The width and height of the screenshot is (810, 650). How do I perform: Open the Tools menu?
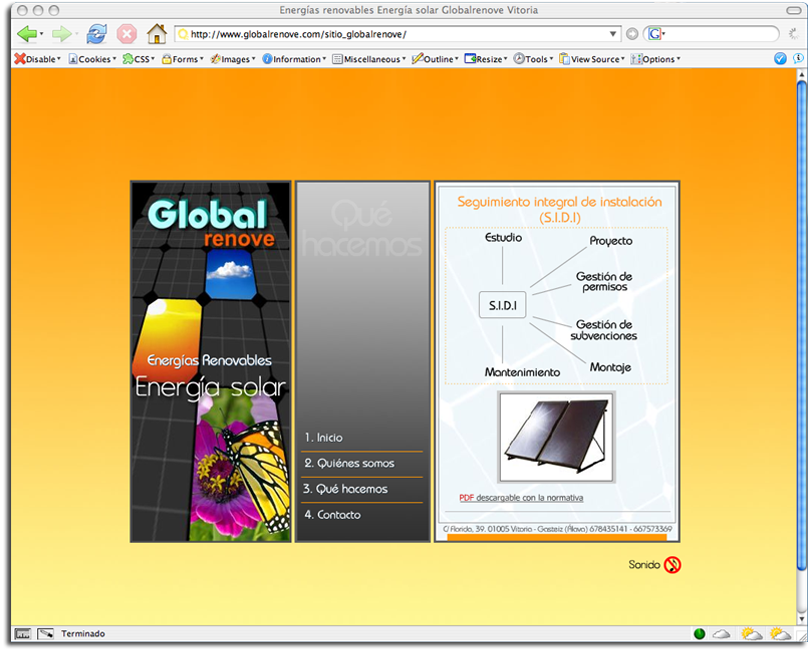[534, 59]
